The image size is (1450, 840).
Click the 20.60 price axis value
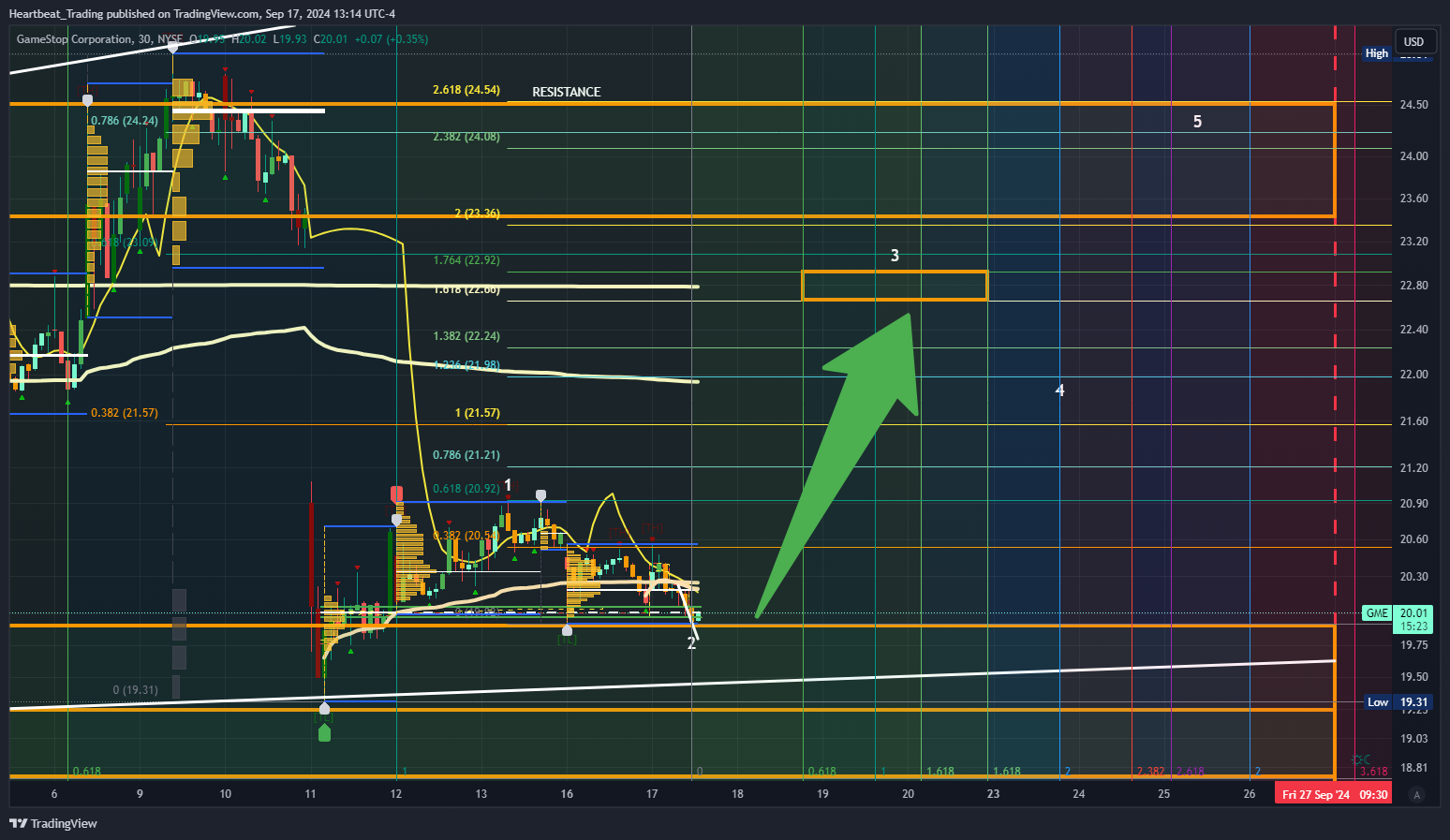click(x=1413, y=539)
